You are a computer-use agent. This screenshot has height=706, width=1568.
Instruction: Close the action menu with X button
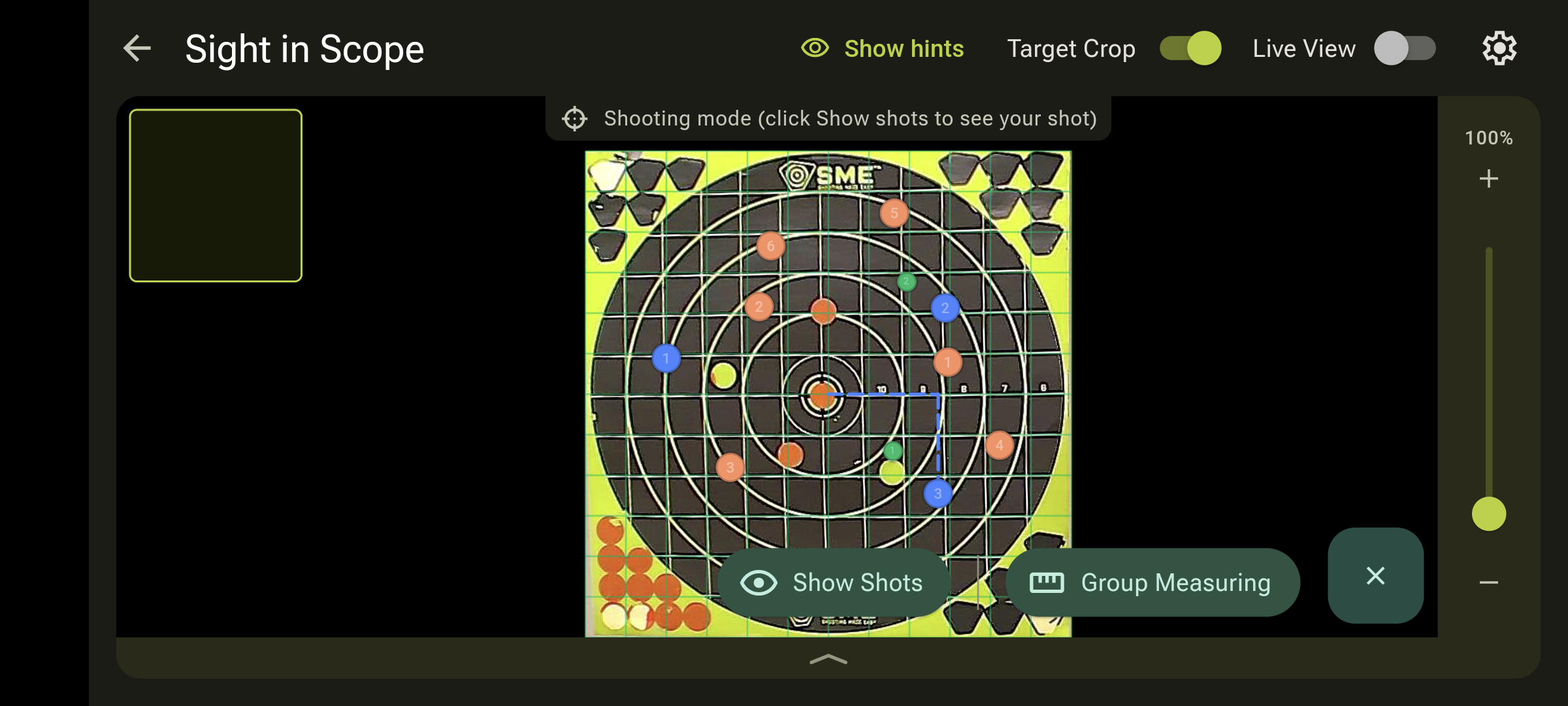tap(1375, 575)
